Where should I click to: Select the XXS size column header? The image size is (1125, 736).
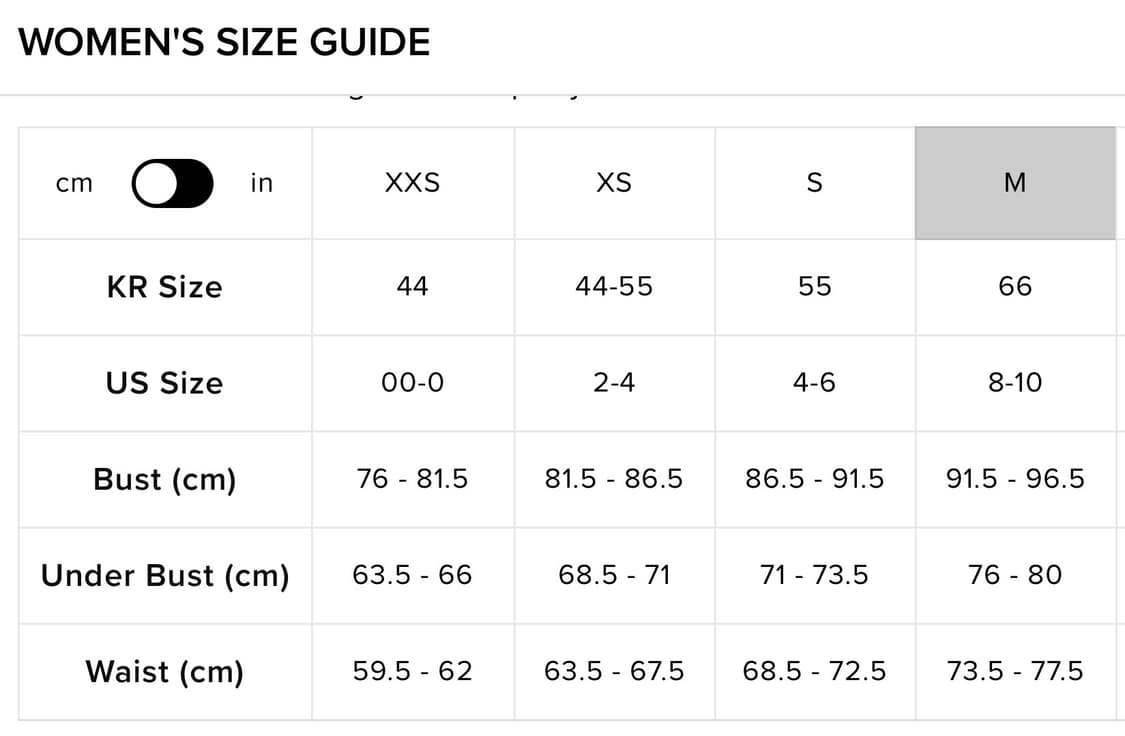coord(413,183)
